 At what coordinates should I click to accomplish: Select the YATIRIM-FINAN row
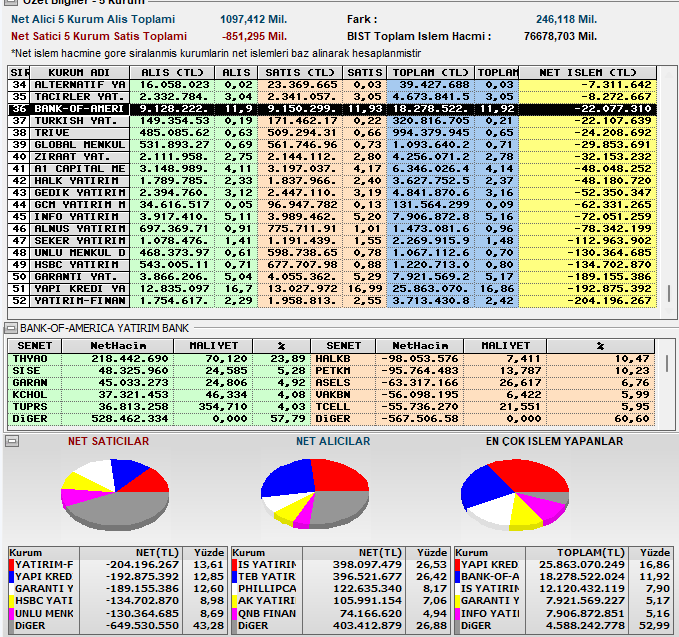[332, 301]
